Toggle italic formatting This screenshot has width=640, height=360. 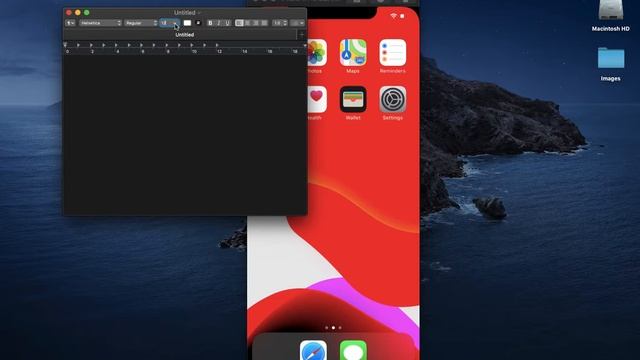219,23
